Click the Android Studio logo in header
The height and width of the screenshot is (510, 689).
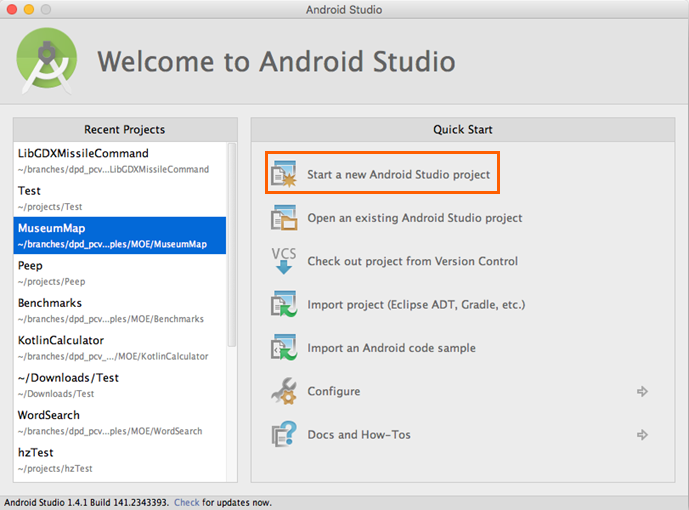pos(47,61)
